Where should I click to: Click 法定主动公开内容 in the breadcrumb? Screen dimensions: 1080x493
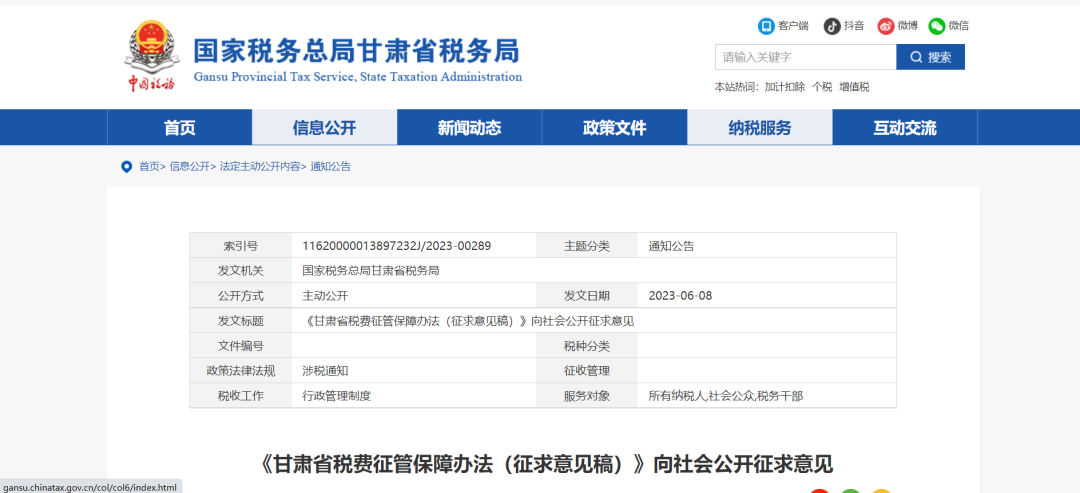(260, 167)
